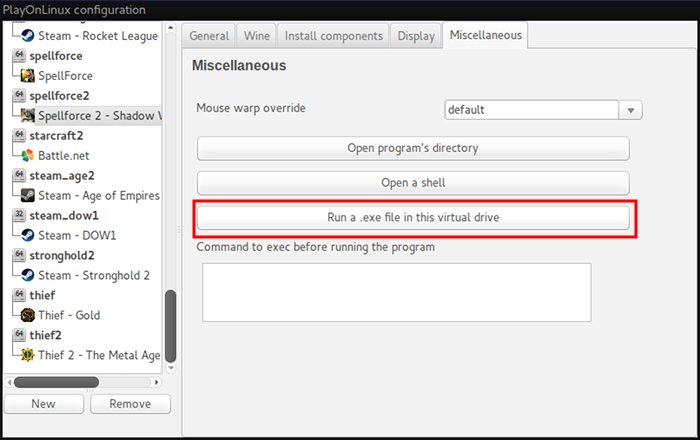The width and height of the screenshot is (700, 440).
Task: Click the Mouse warp override default field
Action: click(532, 110)
